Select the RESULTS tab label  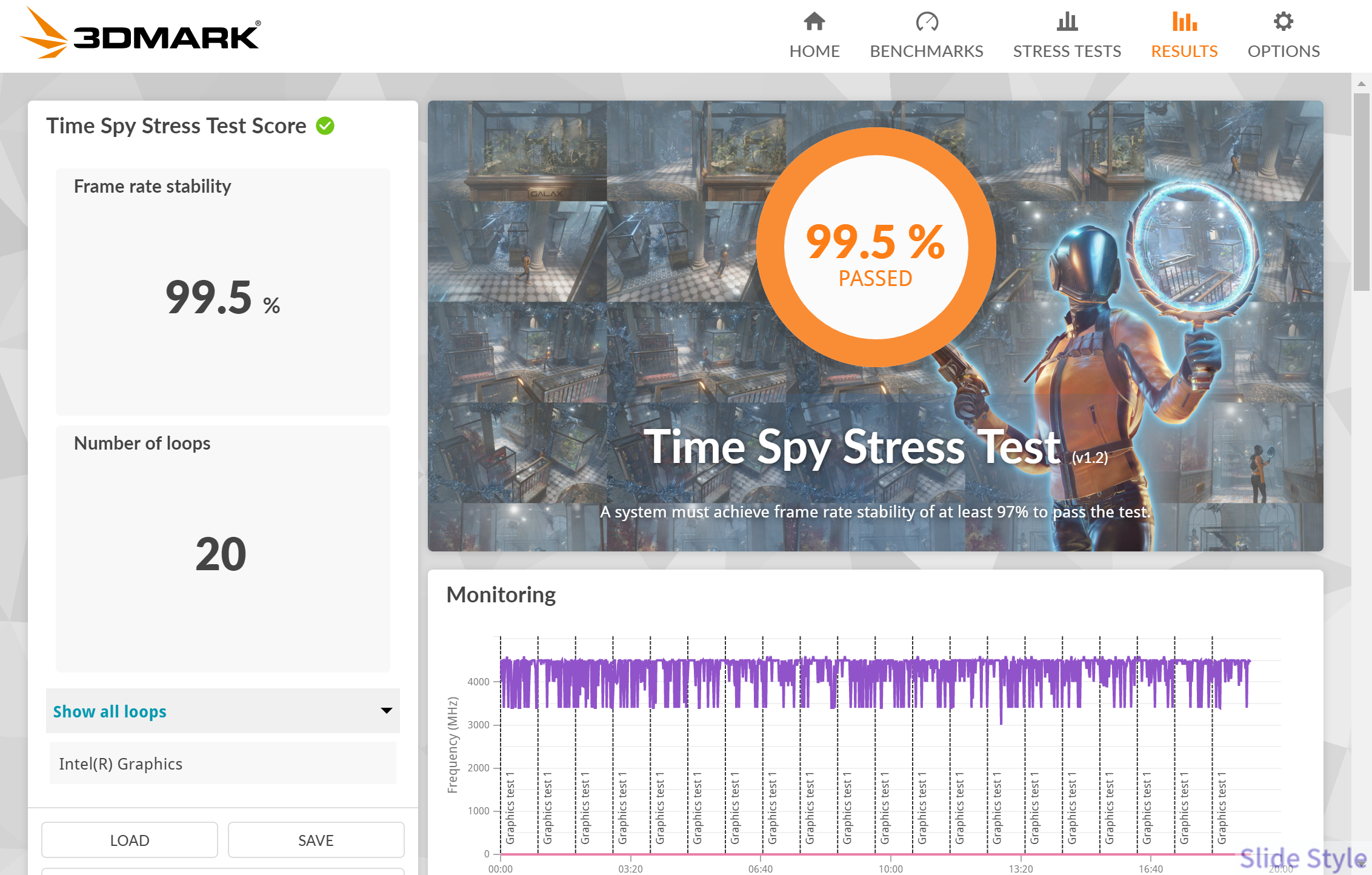coord(1184,52)
